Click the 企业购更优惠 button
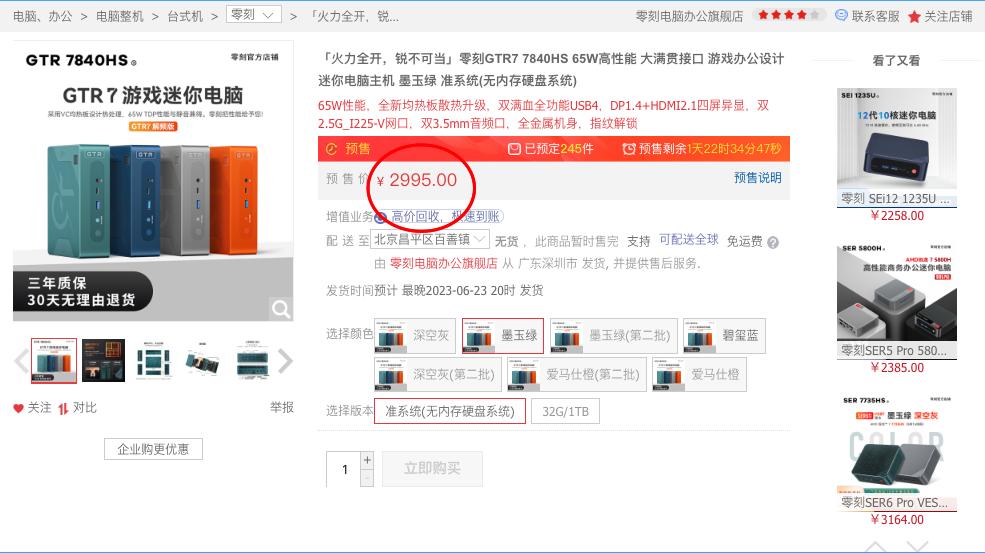 click(153, 449)
